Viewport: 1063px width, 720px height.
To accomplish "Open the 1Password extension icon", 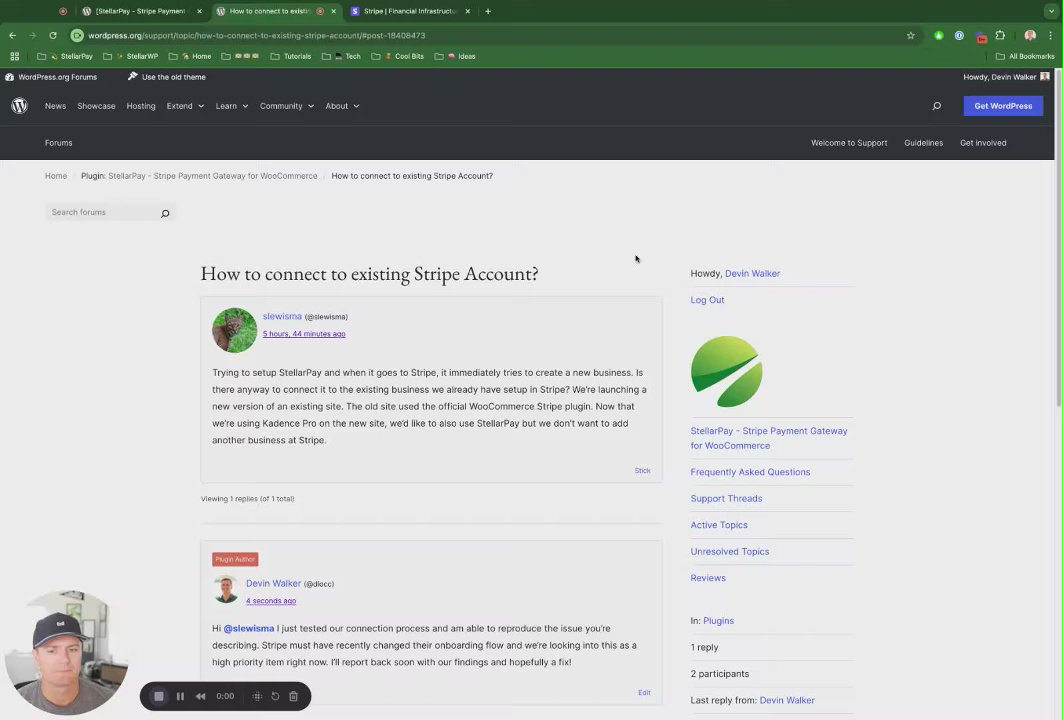I will 959,35.
